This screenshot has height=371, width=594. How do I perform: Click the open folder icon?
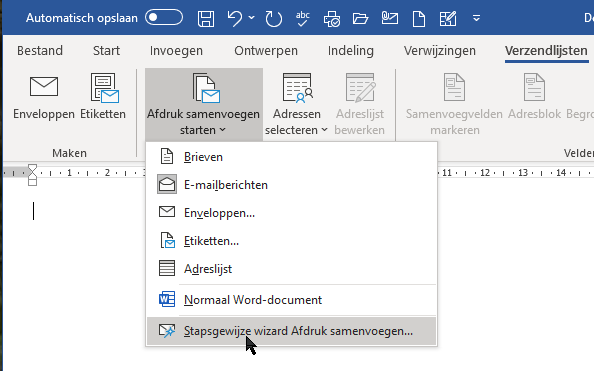[360, 19]
